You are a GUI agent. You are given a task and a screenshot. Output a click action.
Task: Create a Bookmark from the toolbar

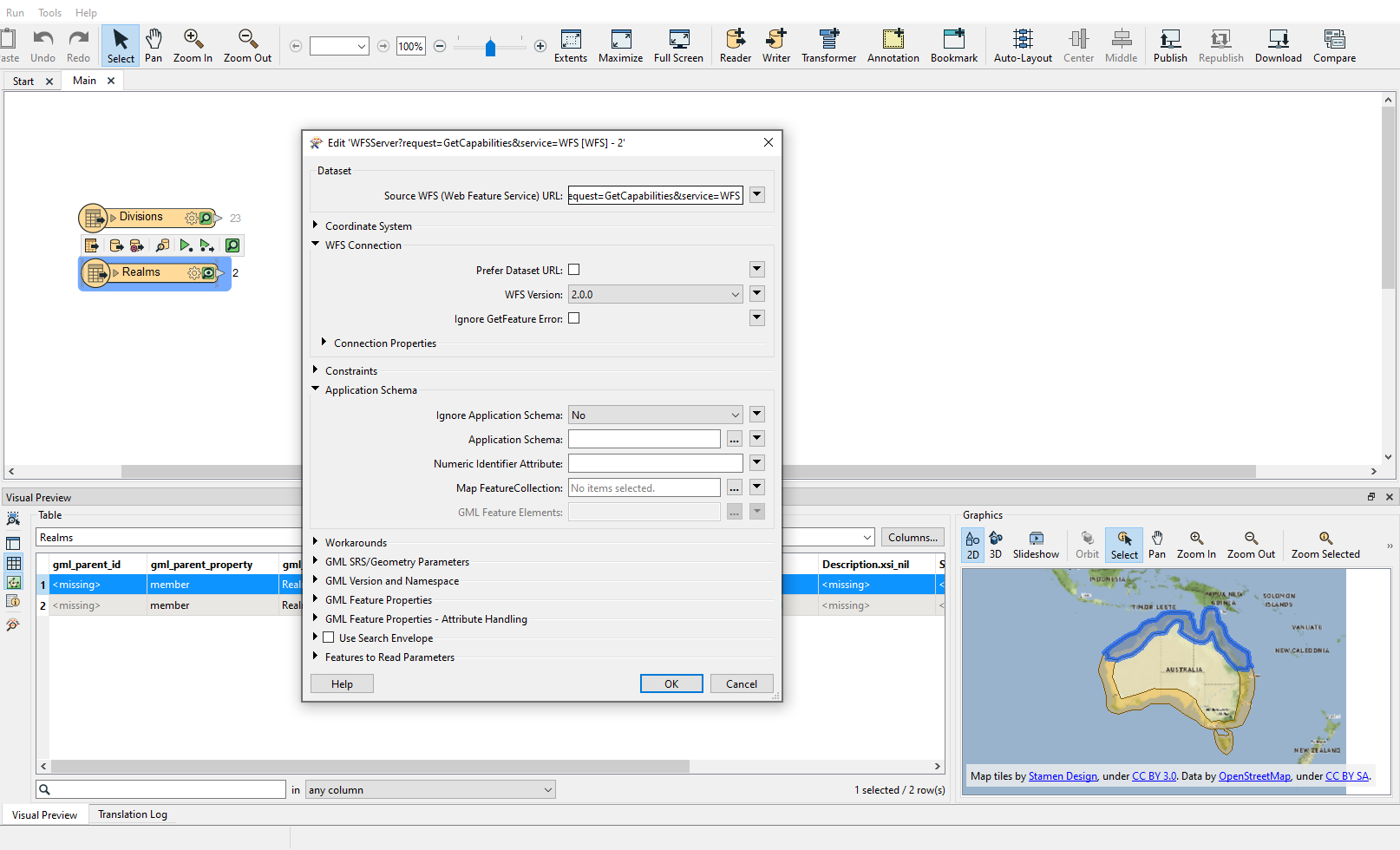point(954,46)
